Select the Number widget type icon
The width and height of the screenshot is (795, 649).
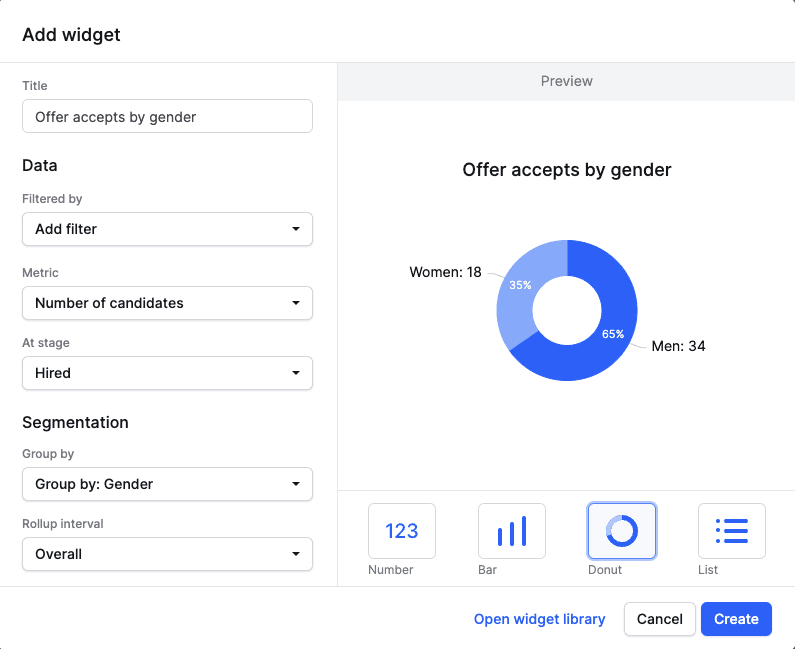coord(401,531)
